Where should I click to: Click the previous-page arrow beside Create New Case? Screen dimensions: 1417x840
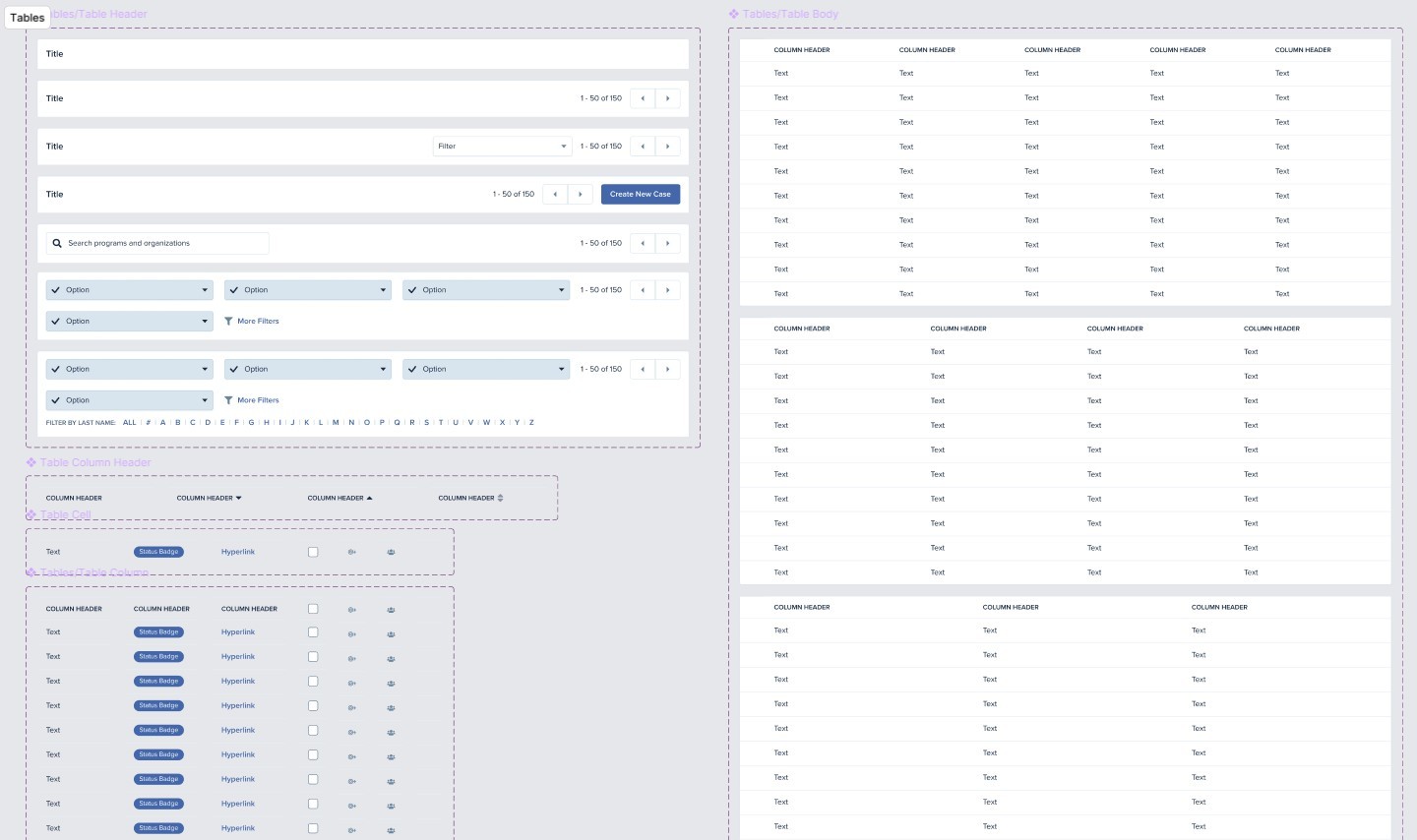click(553, 194)
